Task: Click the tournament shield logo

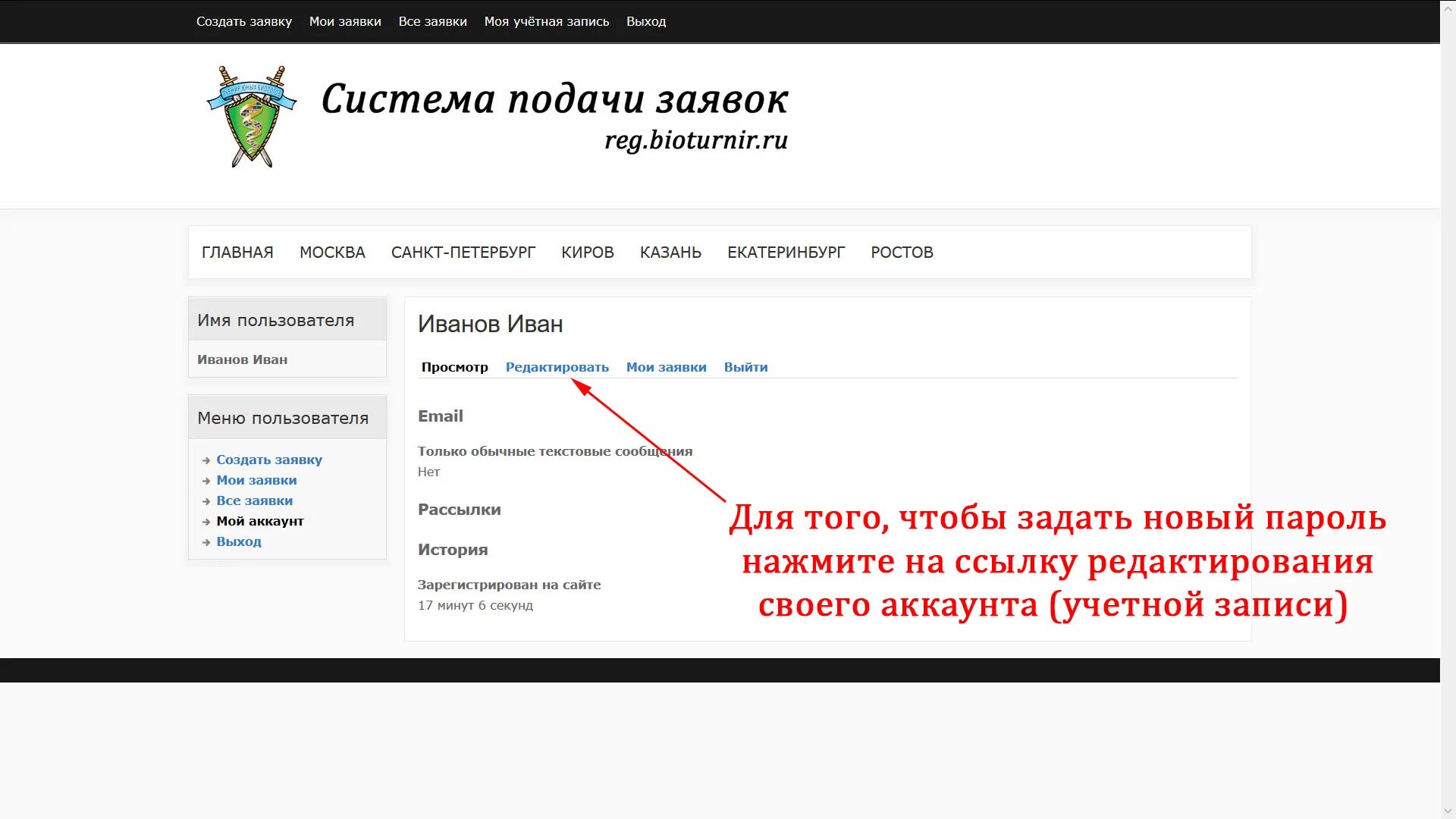Action: point(252,117)
